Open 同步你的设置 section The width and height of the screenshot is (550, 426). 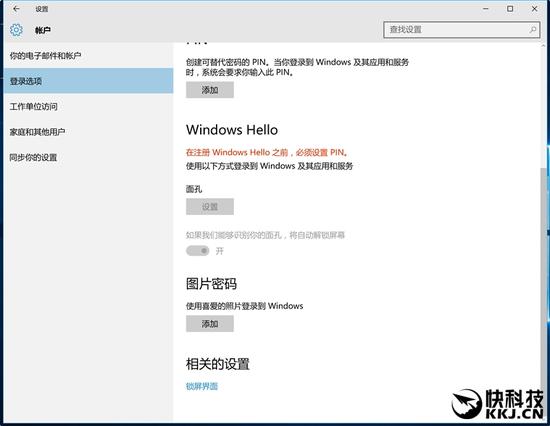[x=88, y=157]
